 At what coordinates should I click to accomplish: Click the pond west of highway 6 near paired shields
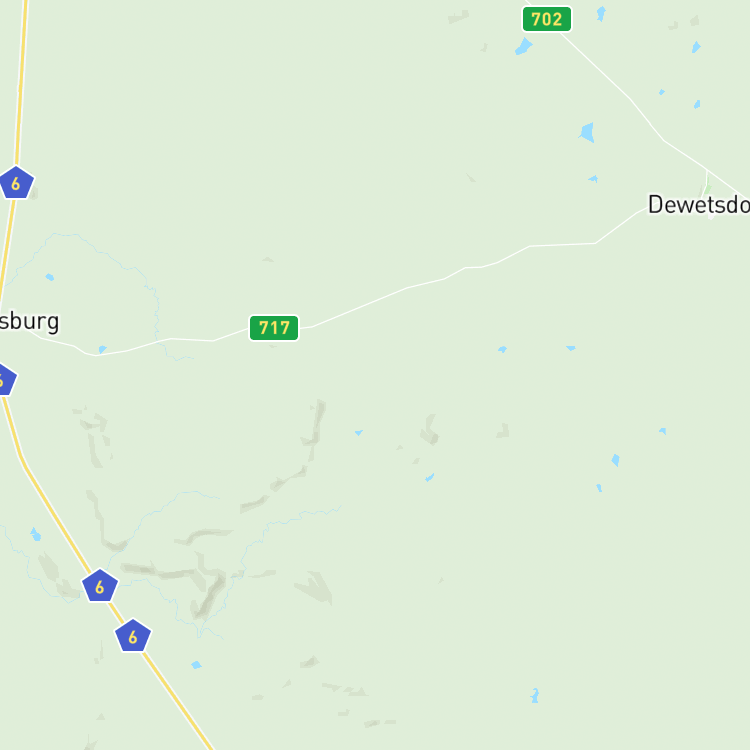pyautogui.click(x=36, y=534)
